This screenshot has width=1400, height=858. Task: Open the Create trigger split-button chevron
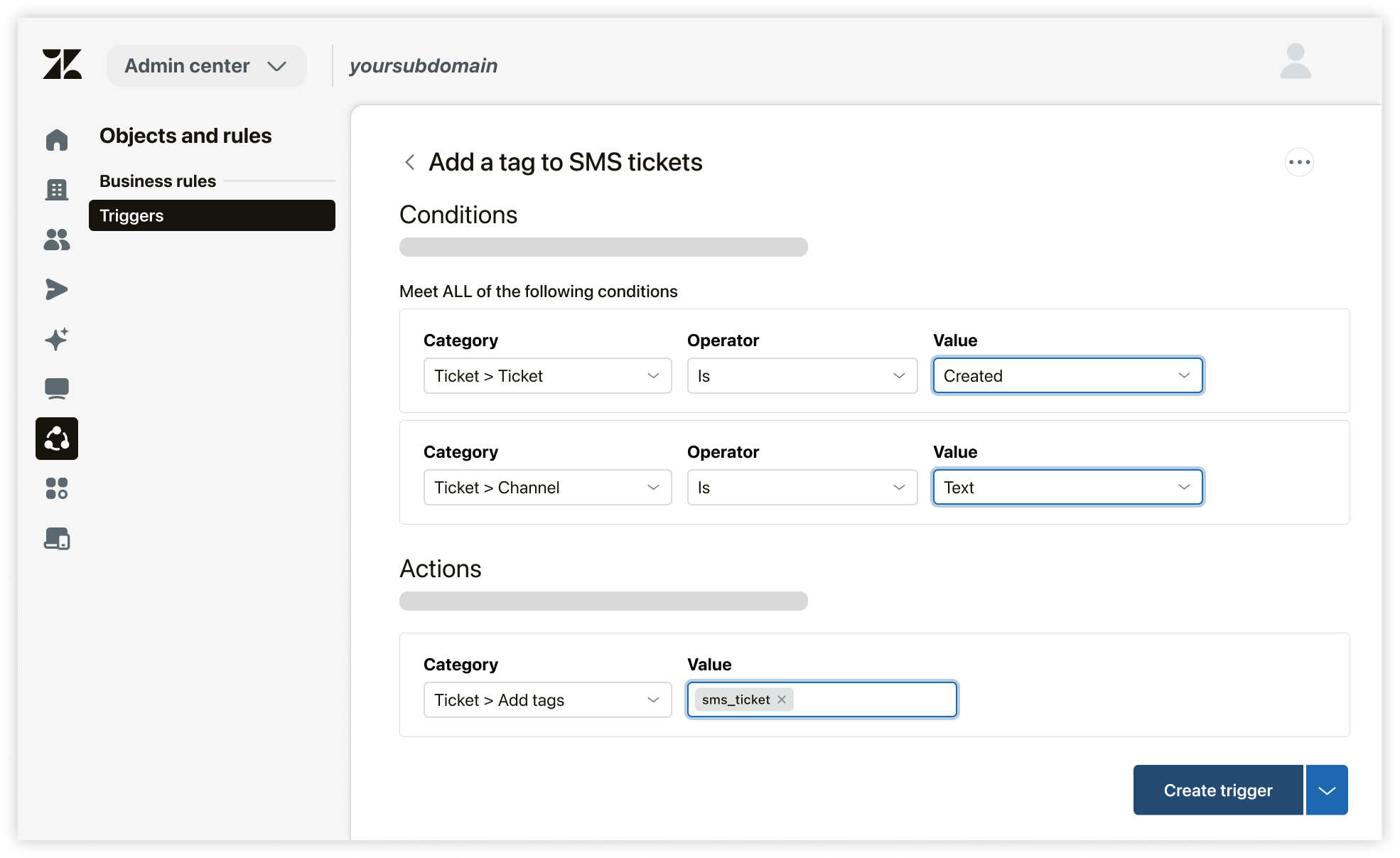pos(1326,790)
